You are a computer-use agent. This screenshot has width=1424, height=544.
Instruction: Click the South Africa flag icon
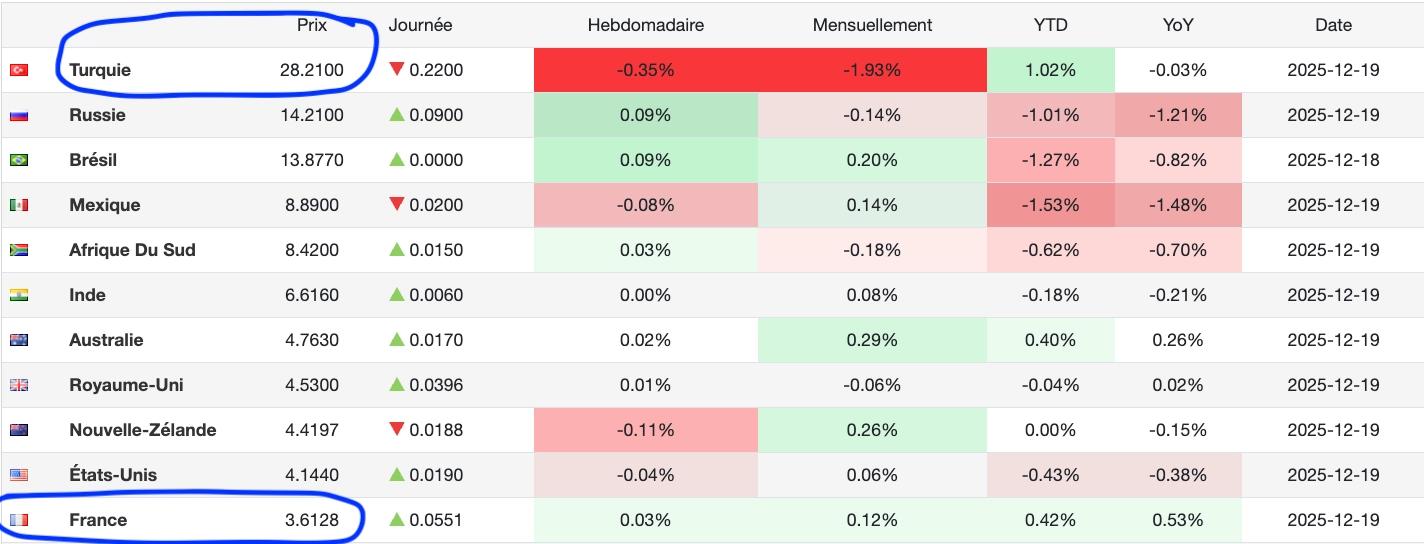pyautogui.click(x=18, y=250)
